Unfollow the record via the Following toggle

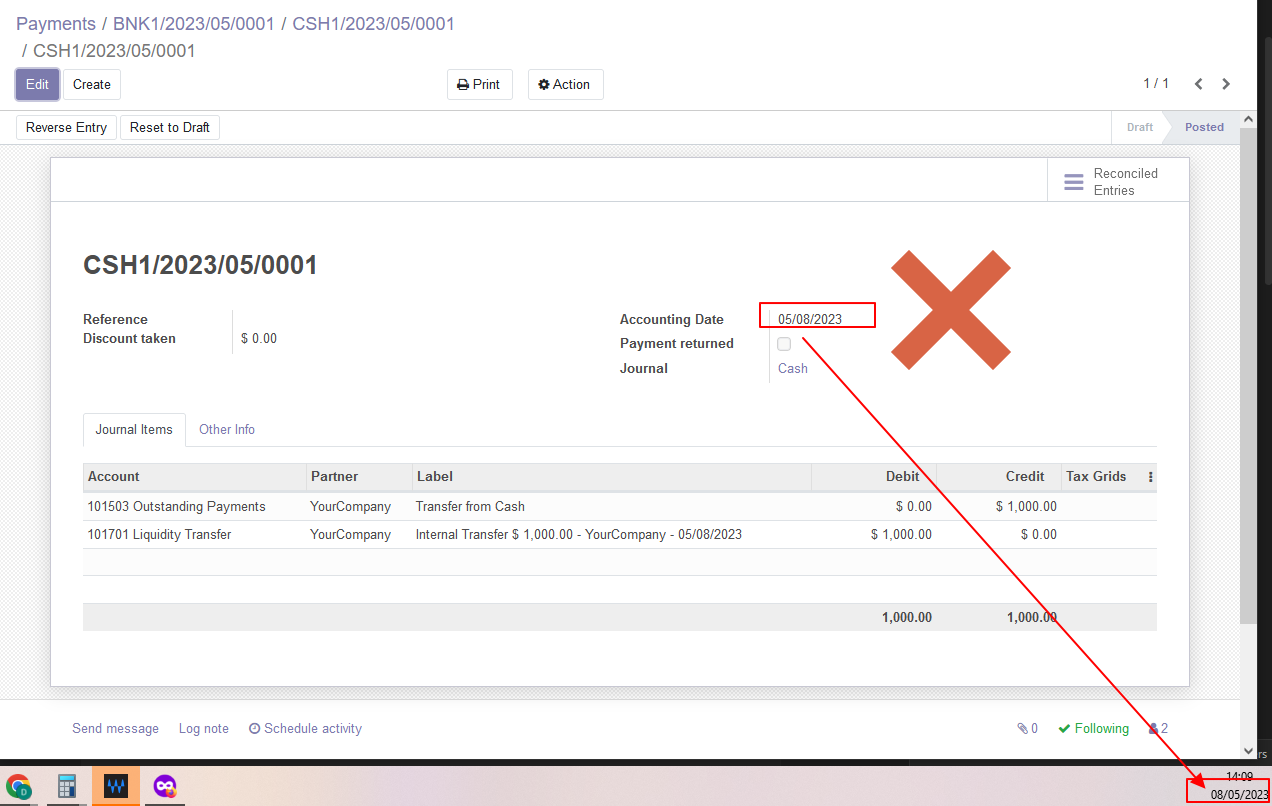[1093, 728]
